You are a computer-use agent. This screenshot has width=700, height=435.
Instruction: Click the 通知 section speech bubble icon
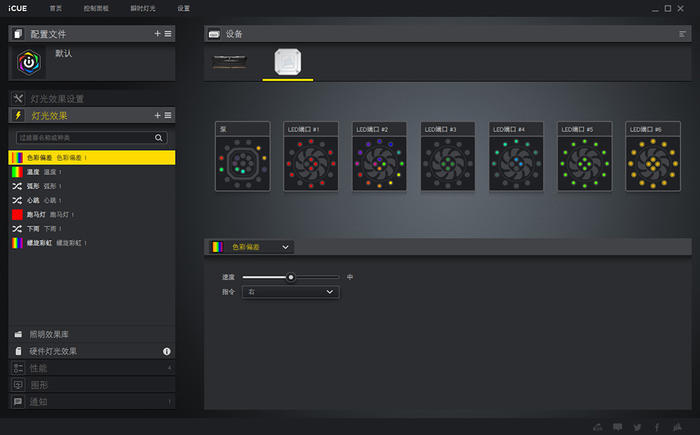pyautogui.click(x=18, y=402)
